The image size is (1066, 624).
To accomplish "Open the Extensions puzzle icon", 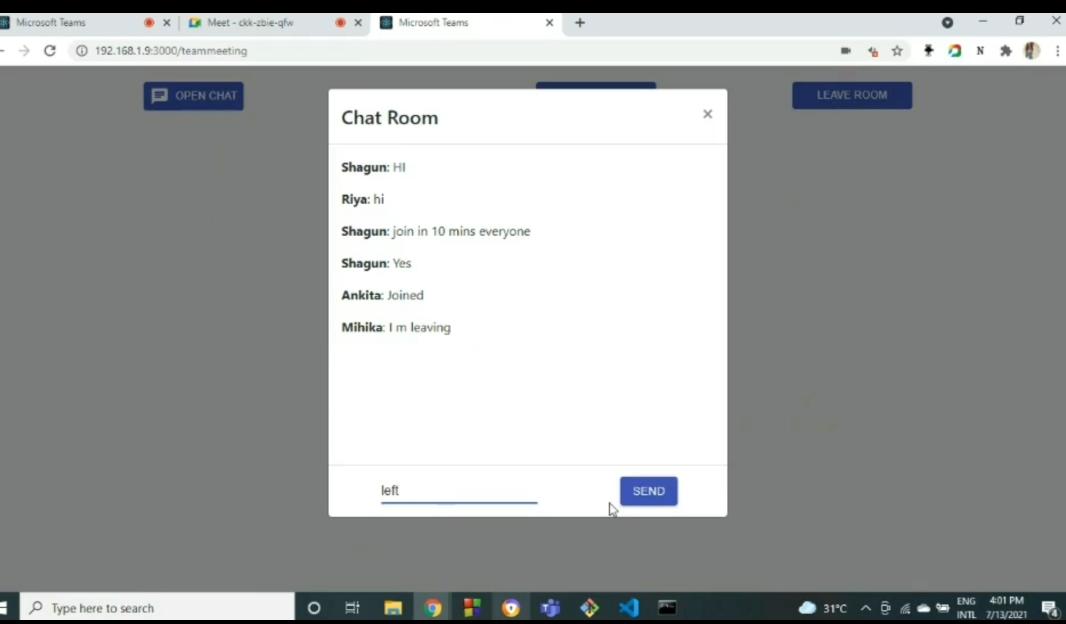I will point(1006,50).
